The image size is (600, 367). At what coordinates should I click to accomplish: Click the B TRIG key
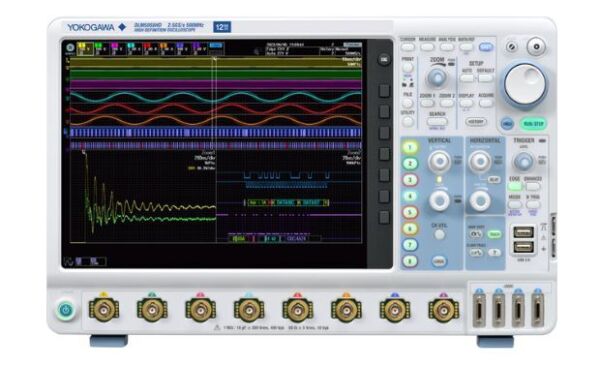[x=533, y=204]
